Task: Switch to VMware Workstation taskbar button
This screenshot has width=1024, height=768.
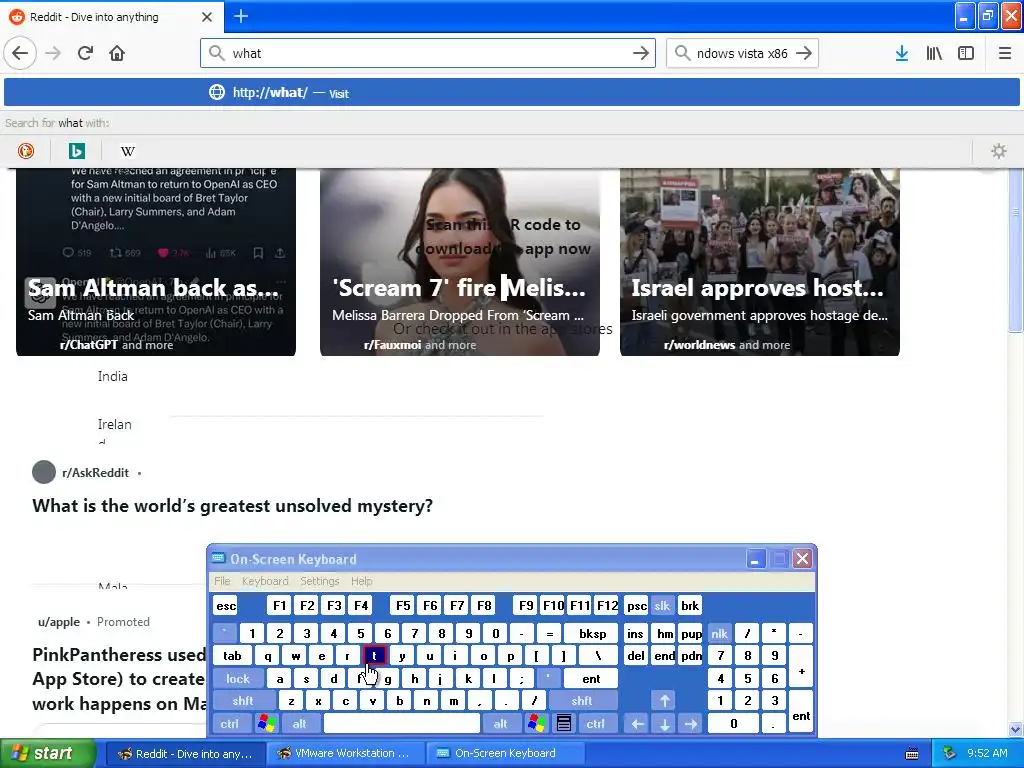Action: [346, 754]
